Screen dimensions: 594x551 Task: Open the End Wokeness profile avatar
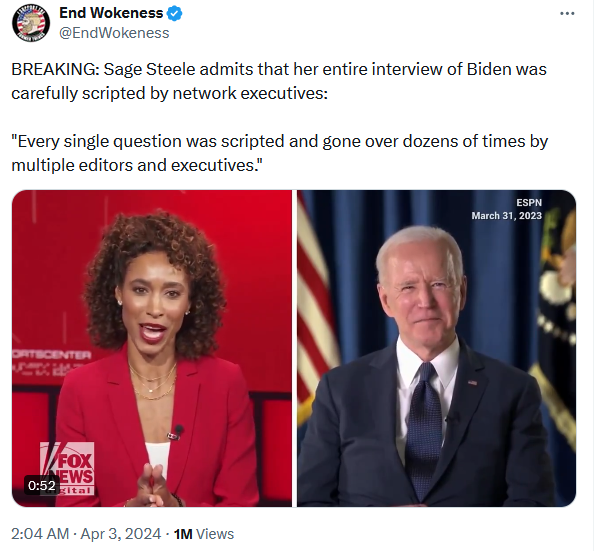(x=31, y=23)
